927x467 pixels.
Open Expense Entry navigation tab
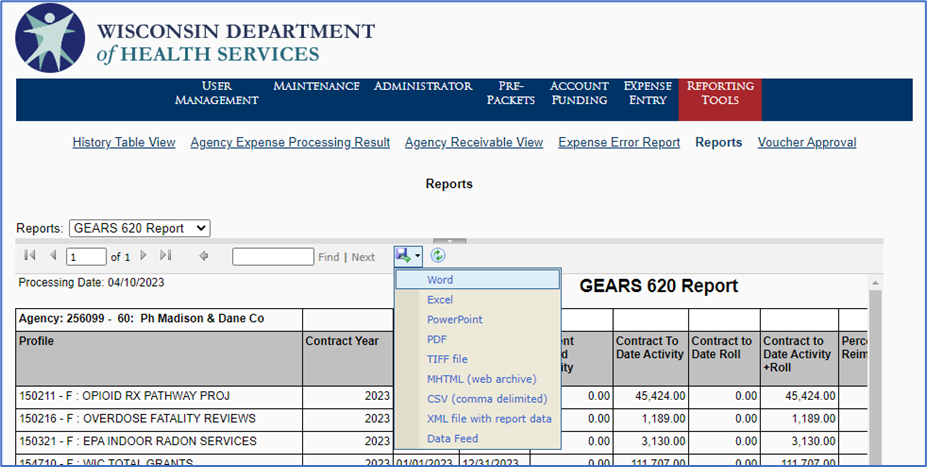tap(648, 93)
